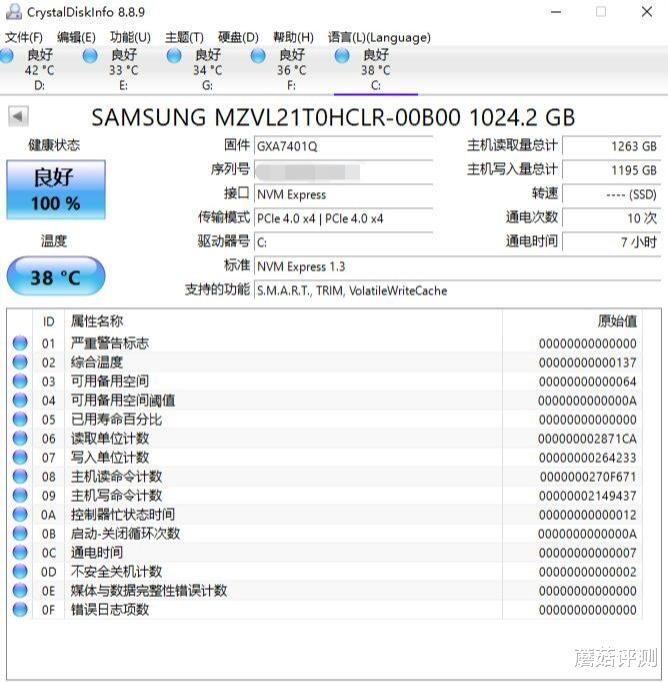
Task: Click the blurred serial number field
Action: 344,171
